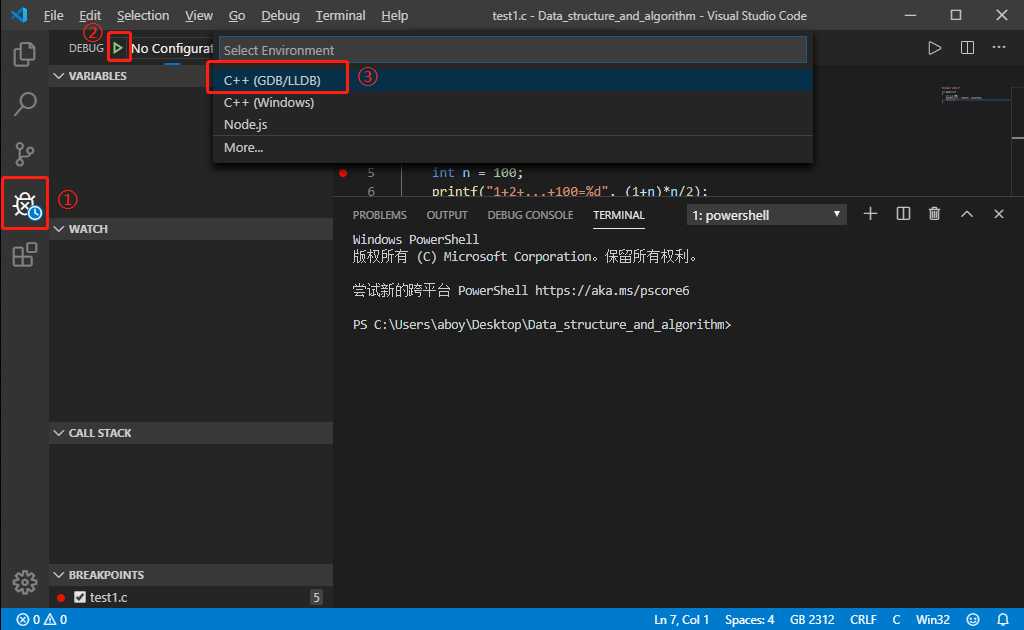Choose More... in environment list
Viewport: 1024px width, 630px height.
[x=513, y=148]
